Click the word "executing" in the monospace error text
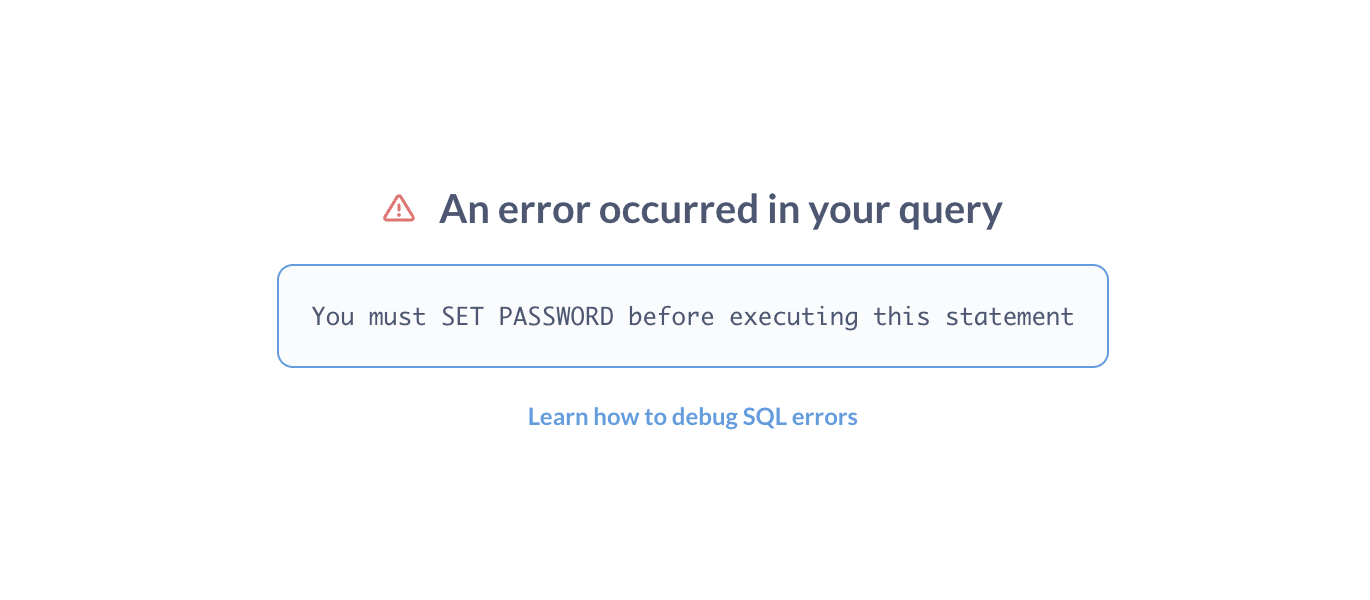The width and height of the screenshot is (1370, 600). 794,318
